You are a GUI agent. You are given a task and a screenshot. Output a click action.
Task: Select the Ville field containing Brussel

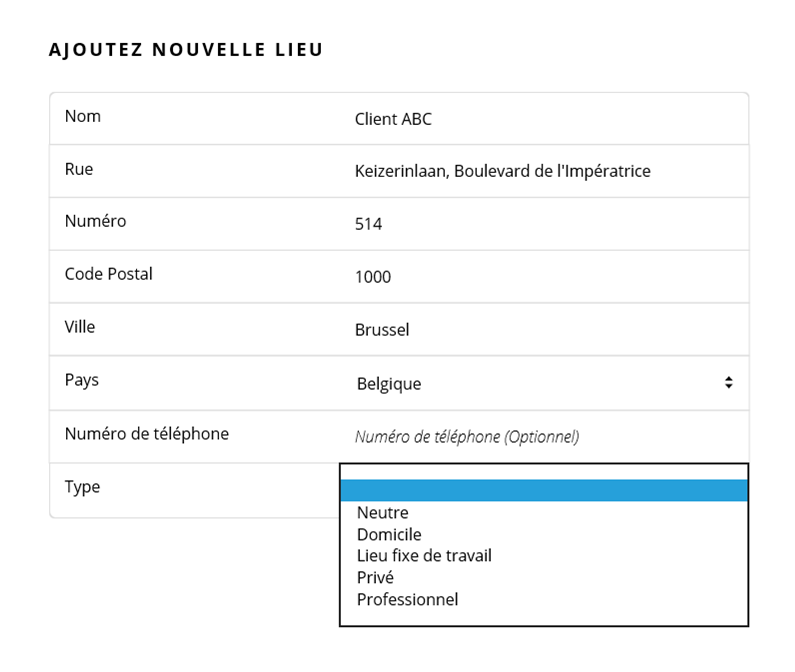(x=545, y=330)
